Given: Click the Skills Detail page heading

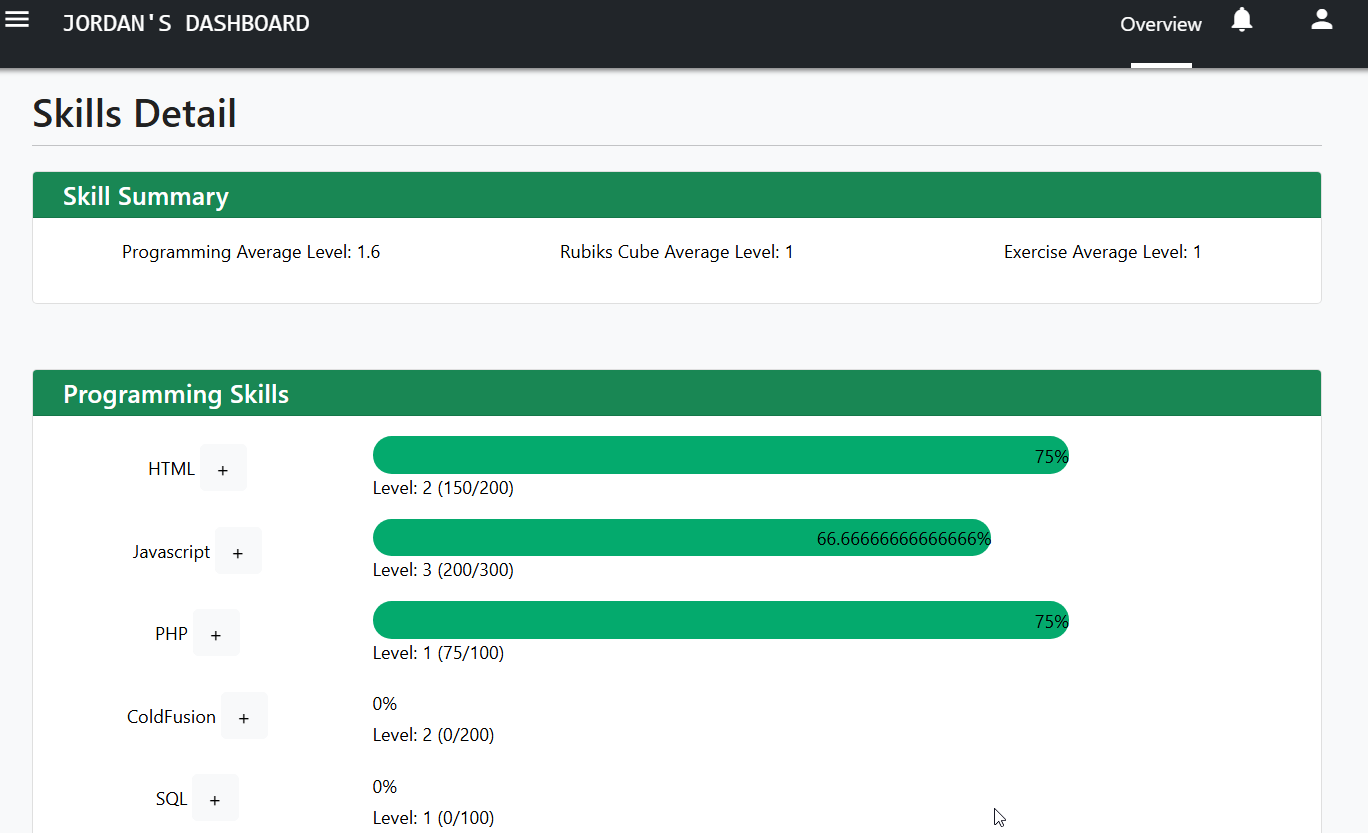Looking at the screenshot, I should click(135, 114).
